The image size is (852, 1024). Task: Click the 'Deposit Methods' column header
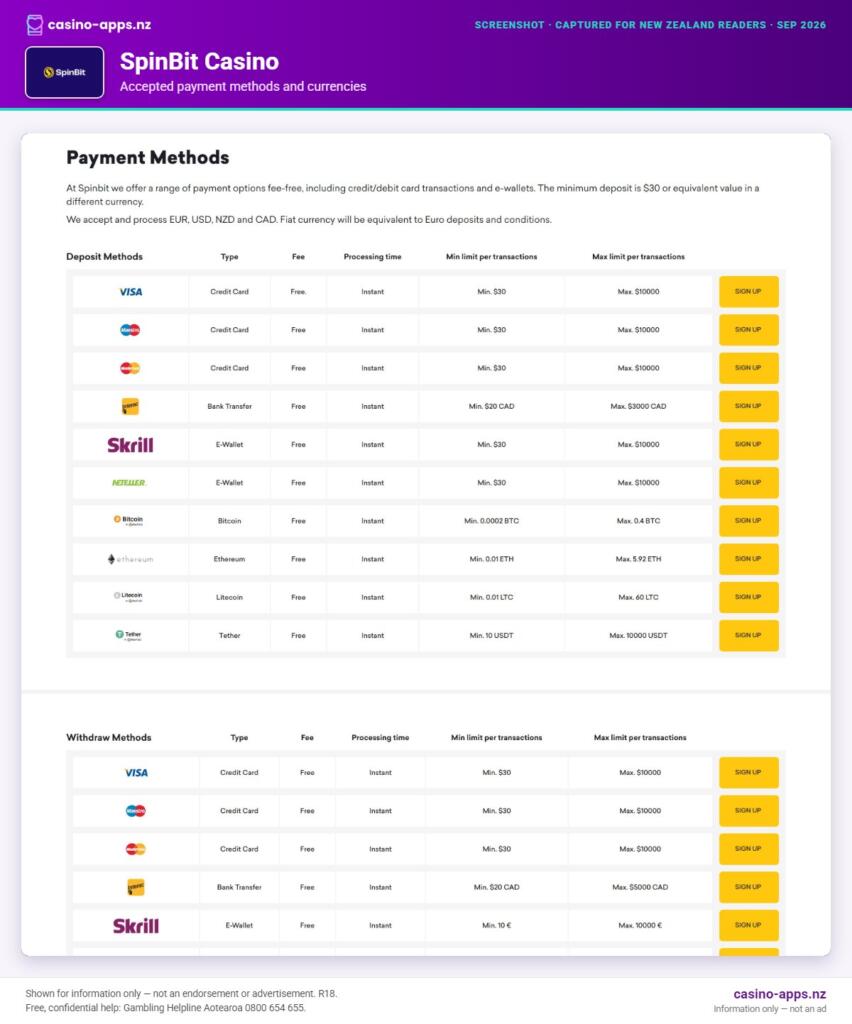click(104, 257)
